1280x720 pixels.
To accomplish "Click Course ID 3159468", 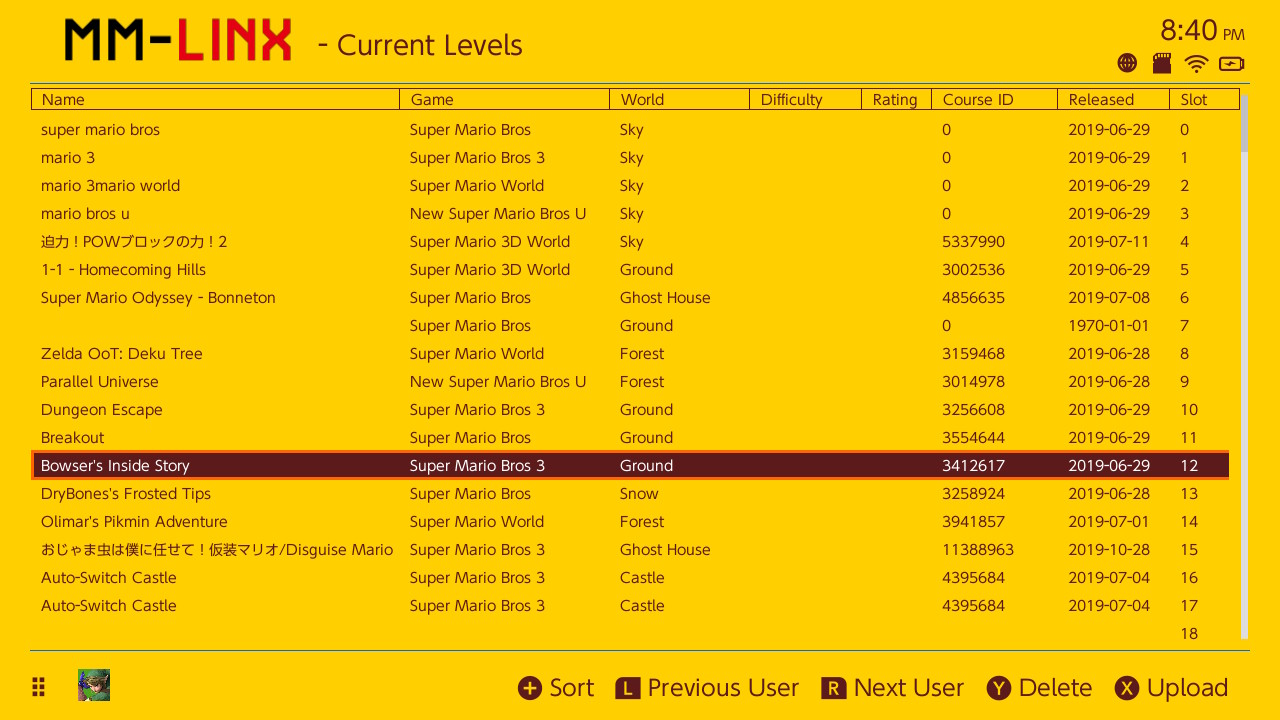I will [x=973, y=353].
